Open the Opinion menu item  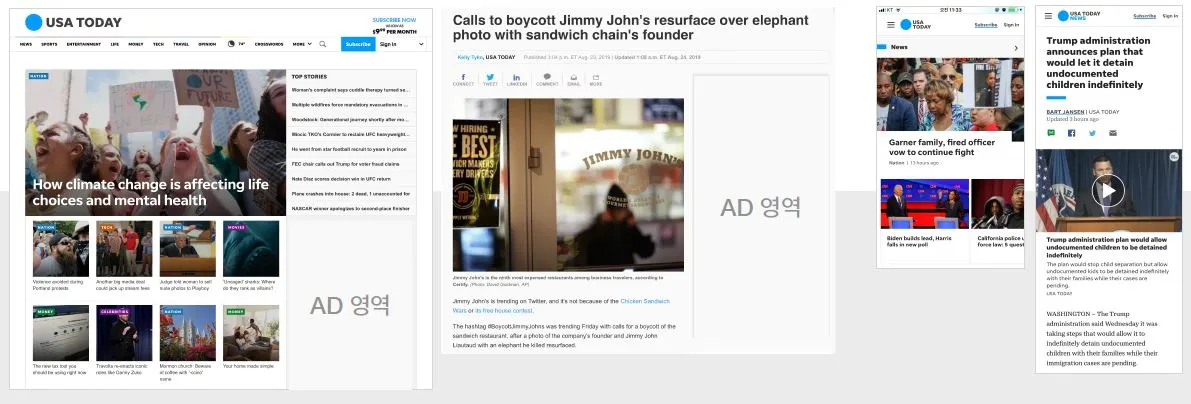(207, 44)
